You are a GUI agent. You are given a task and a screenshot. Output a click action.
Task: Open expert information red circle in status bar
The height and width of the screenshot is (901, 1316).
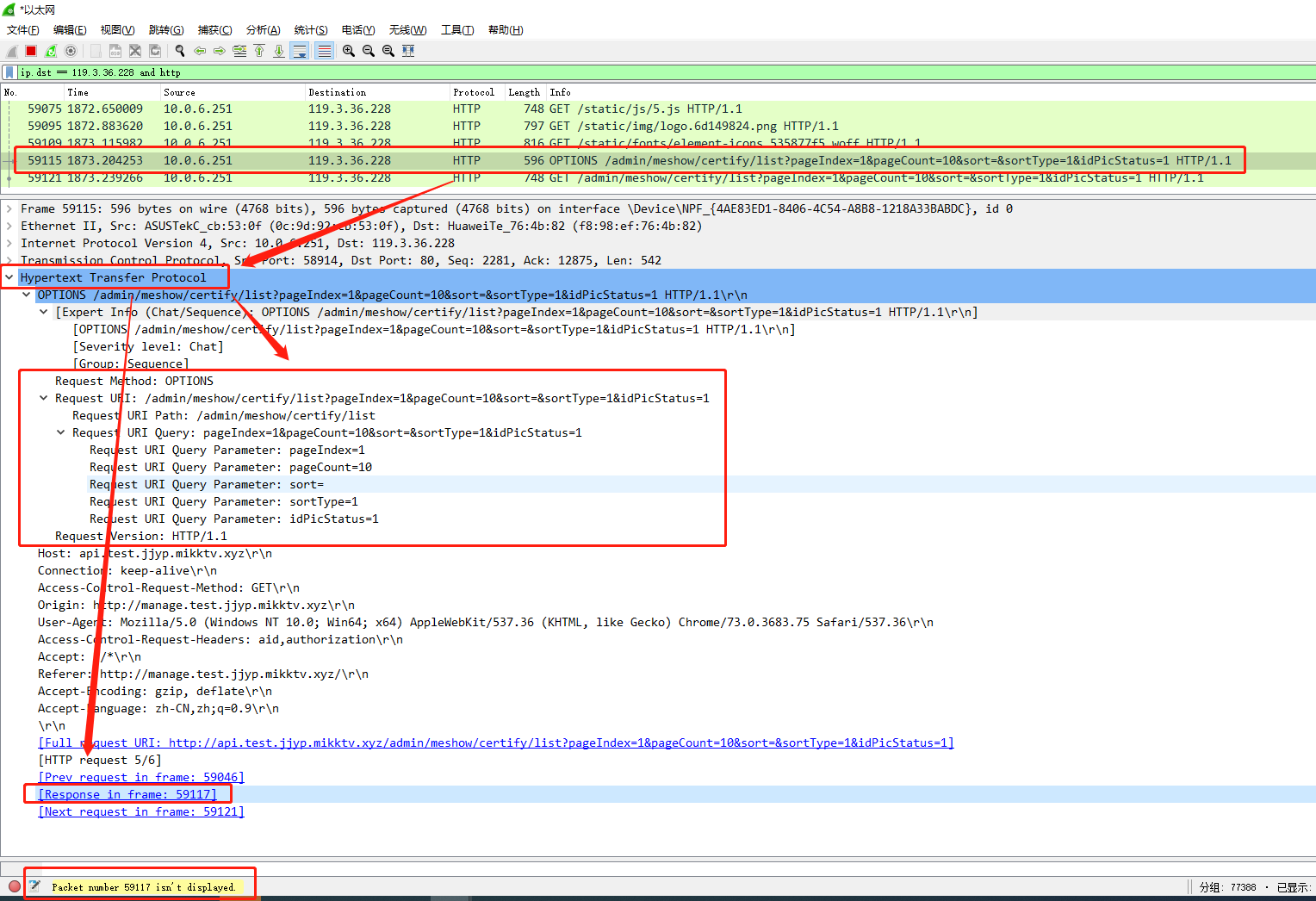tap(15, 886)
